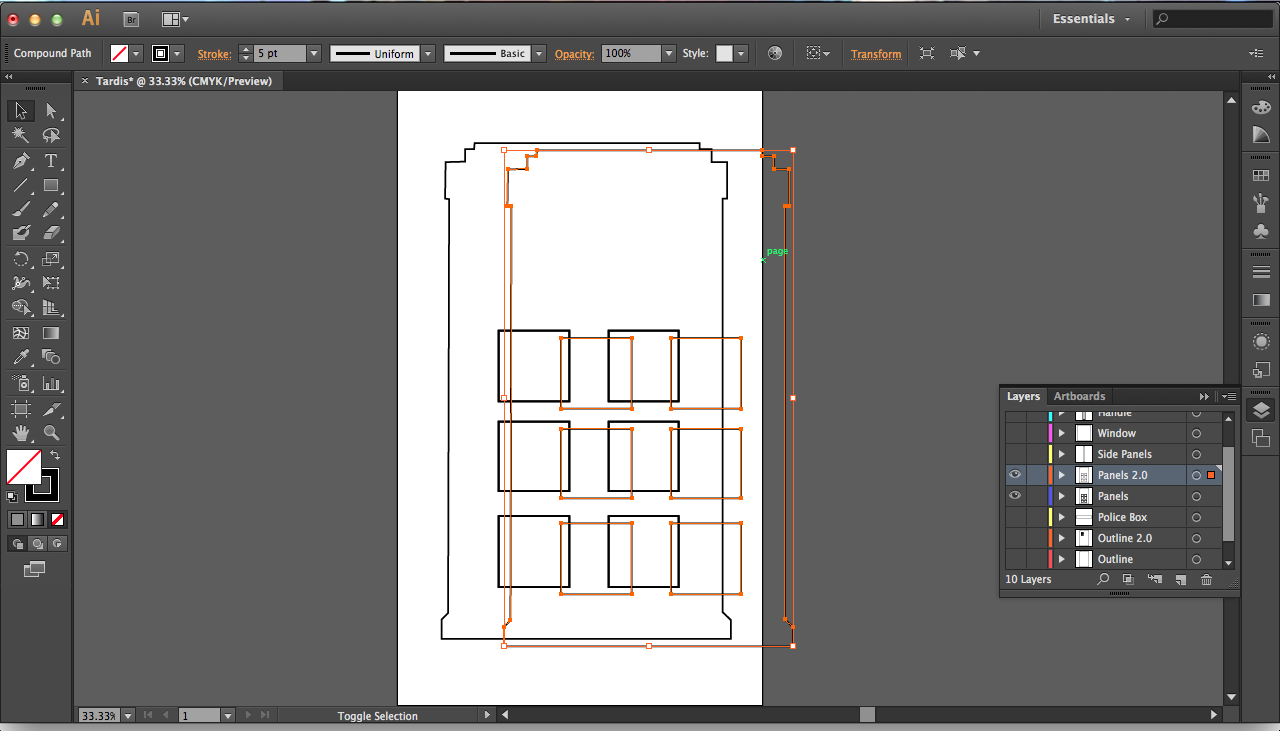This screenshot has height=731, width=1280.
Task: Open the Basic brush definition dropdown
Action: click(x=539, y=53)
